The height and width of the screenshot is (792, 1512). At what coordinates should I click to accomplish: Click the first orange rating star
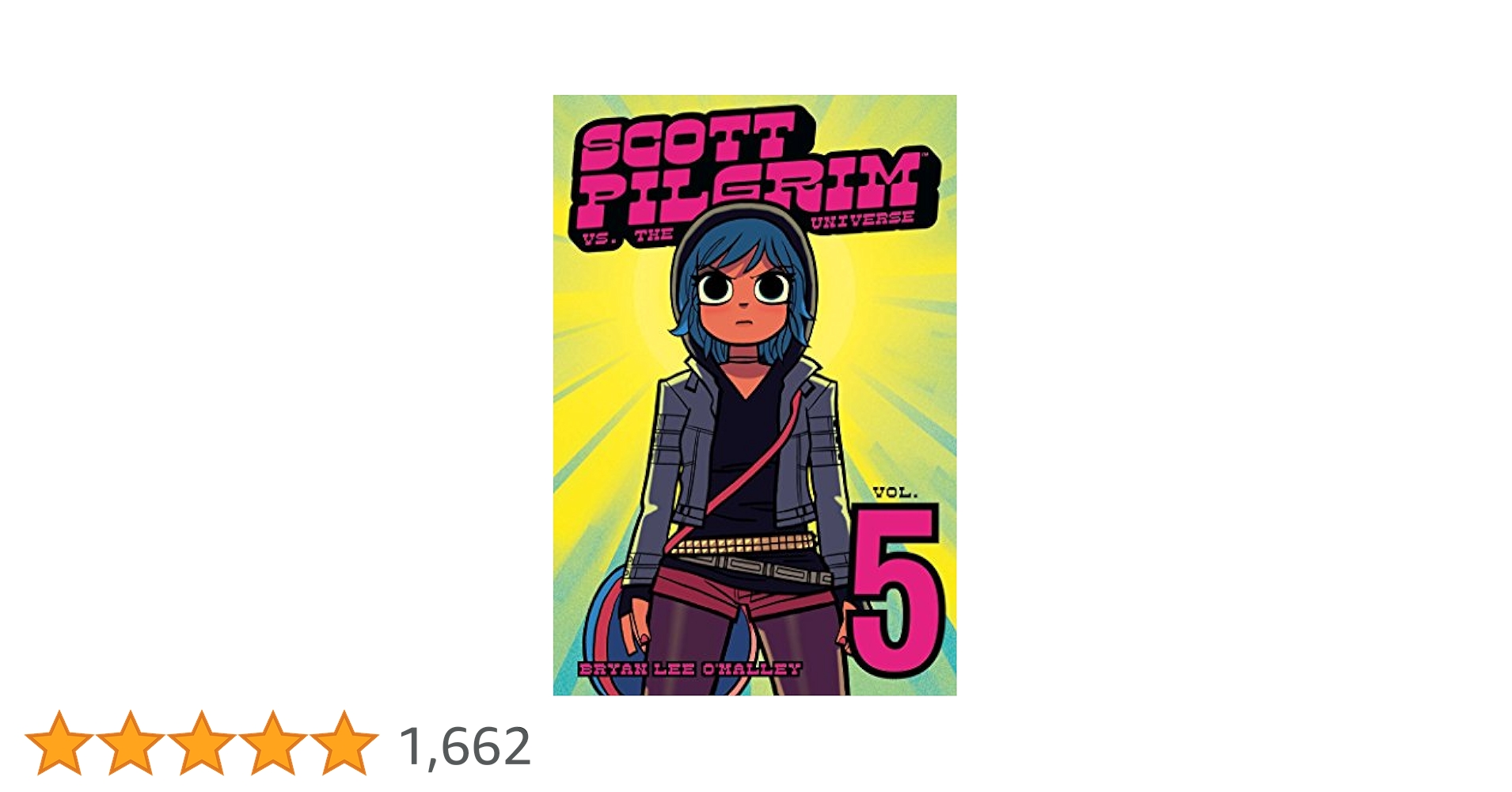[59, 743]
